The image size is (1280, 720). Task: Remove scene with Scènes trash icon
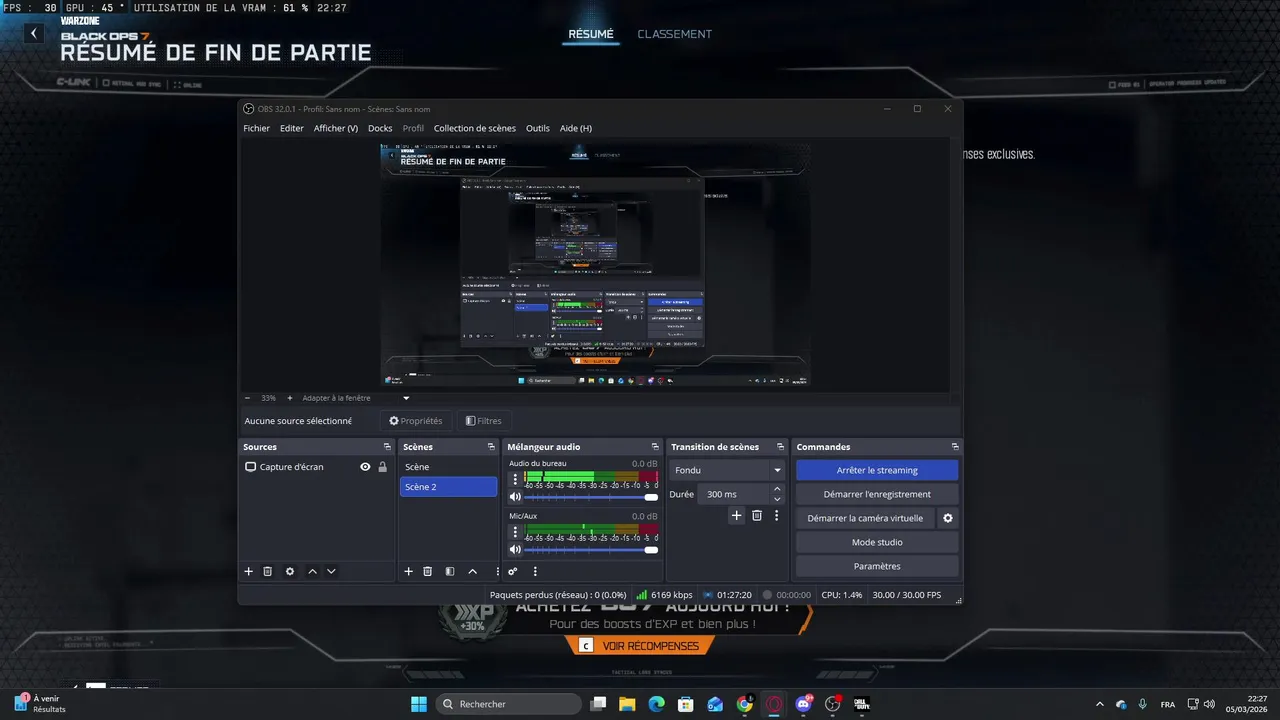[428, 571]
